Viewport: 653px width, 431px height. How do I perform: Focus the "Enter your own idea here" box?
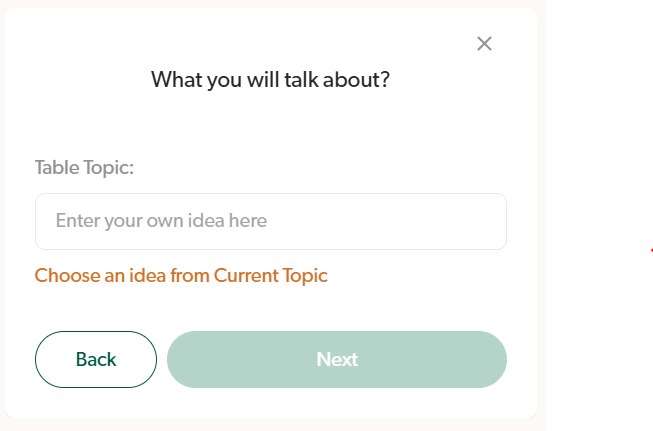click(270, 221)
